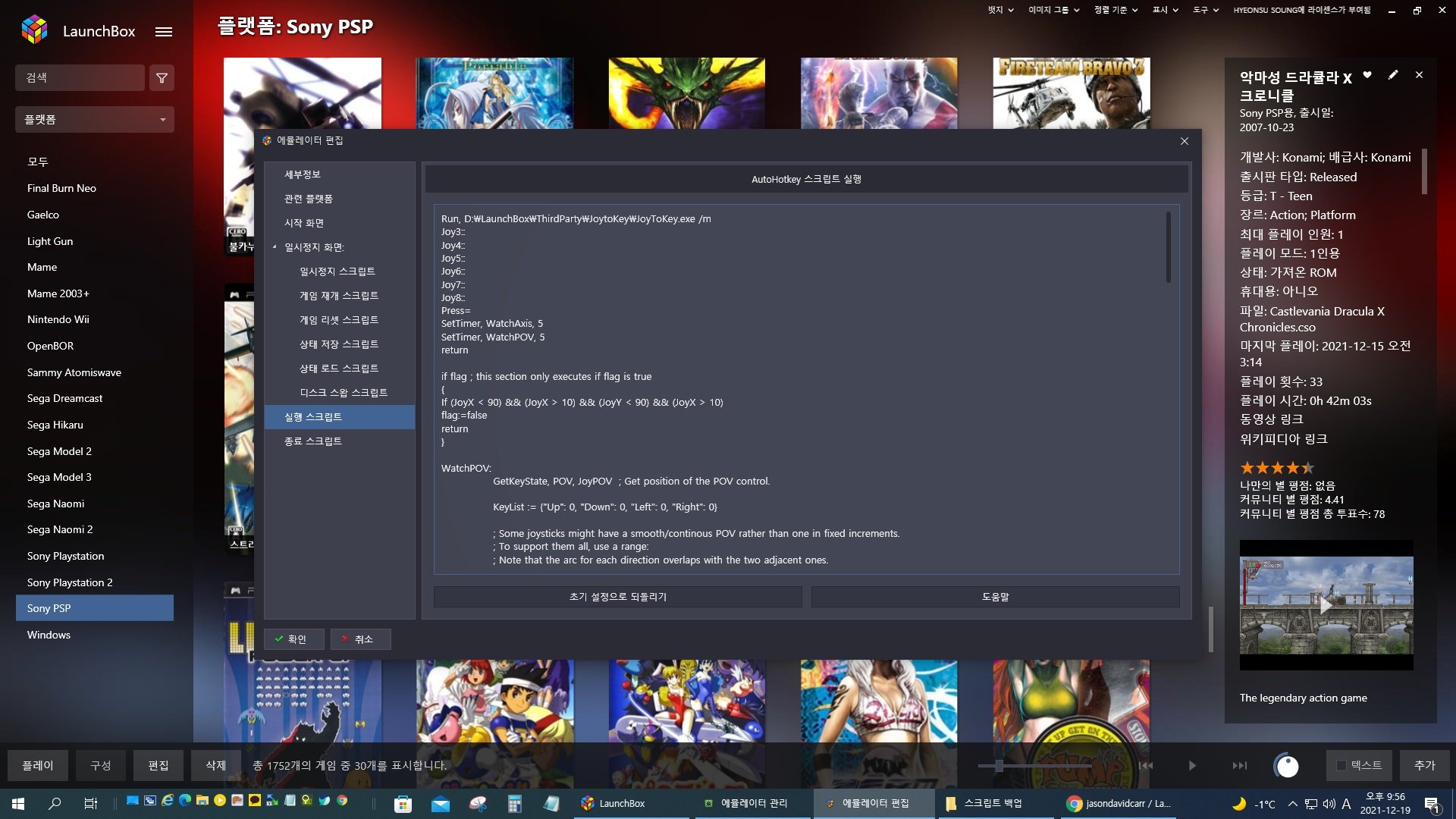
Task: Cancel with the 취소 button
Action: [360, 639]
